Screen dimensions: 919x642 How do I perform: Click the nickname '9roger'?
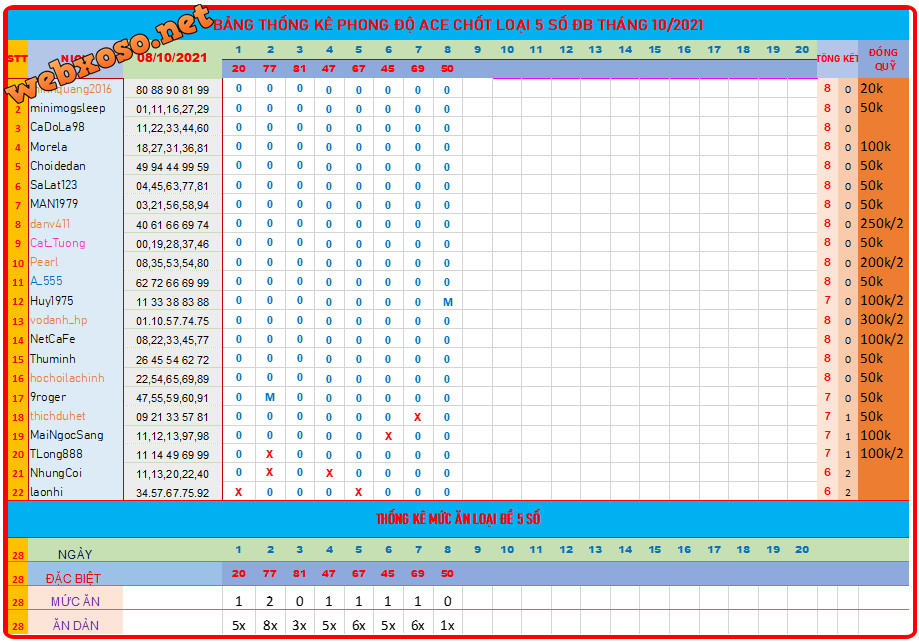tap(48, 397)
